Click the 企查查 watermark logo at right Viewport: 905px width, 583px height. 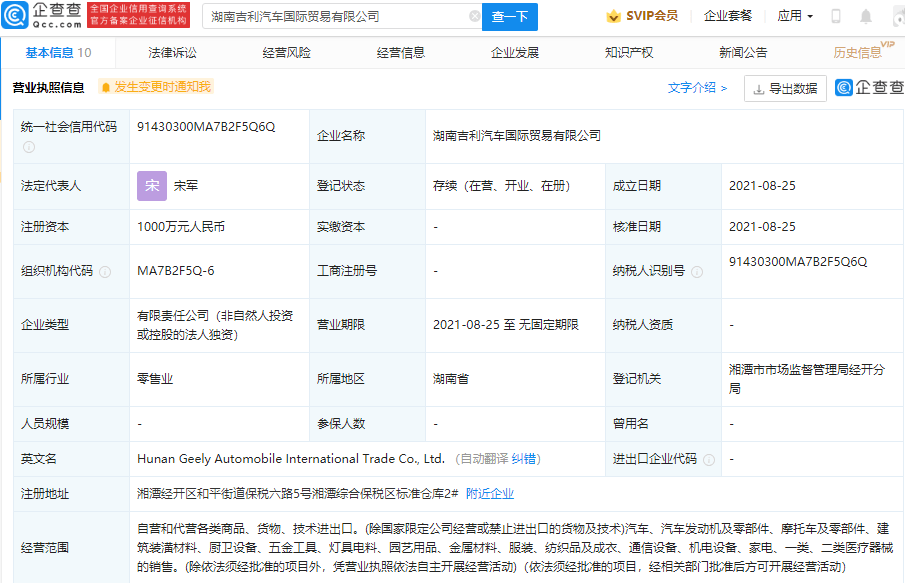869,87
